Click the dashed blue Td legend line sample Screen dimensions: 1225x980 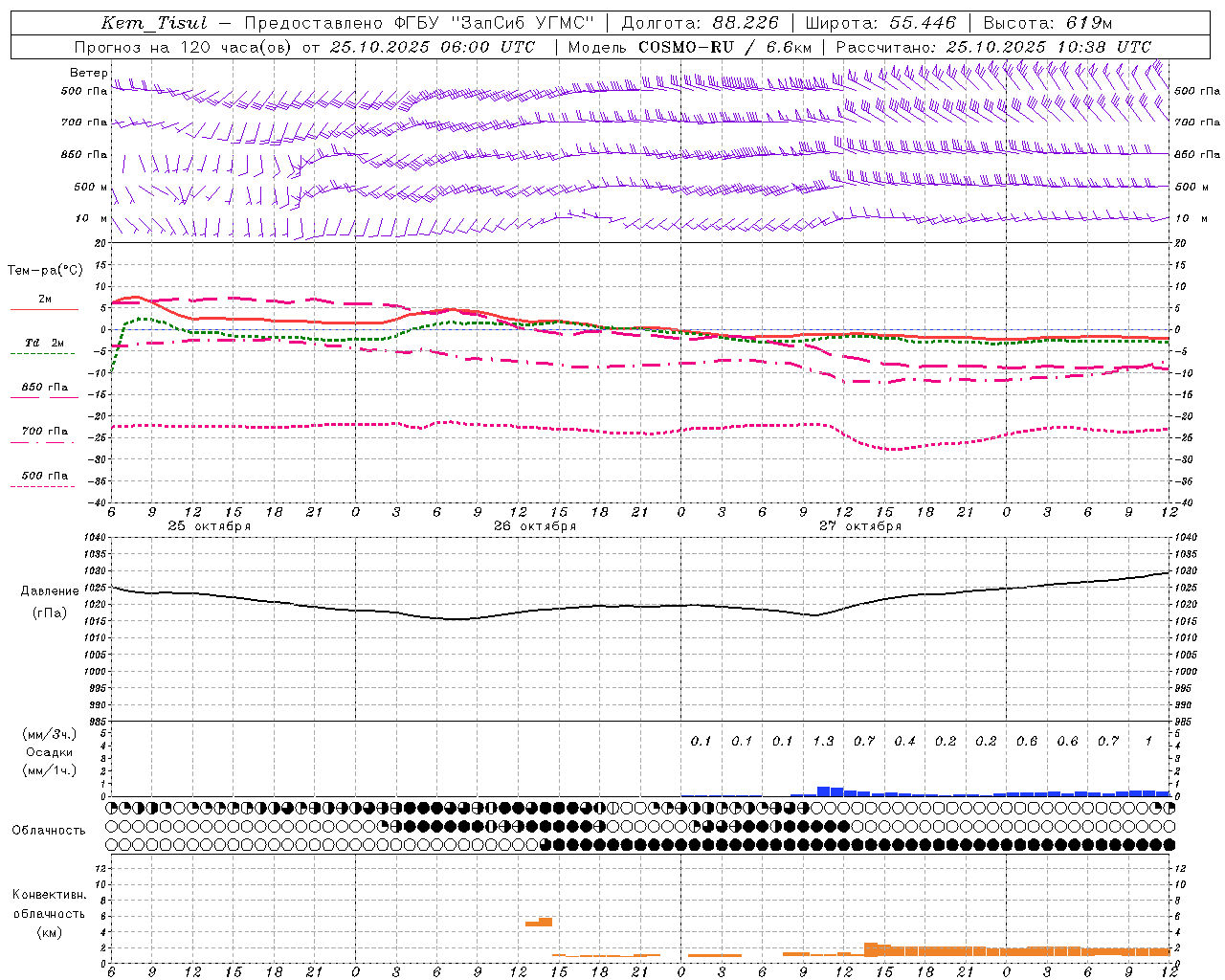point(44,354)
